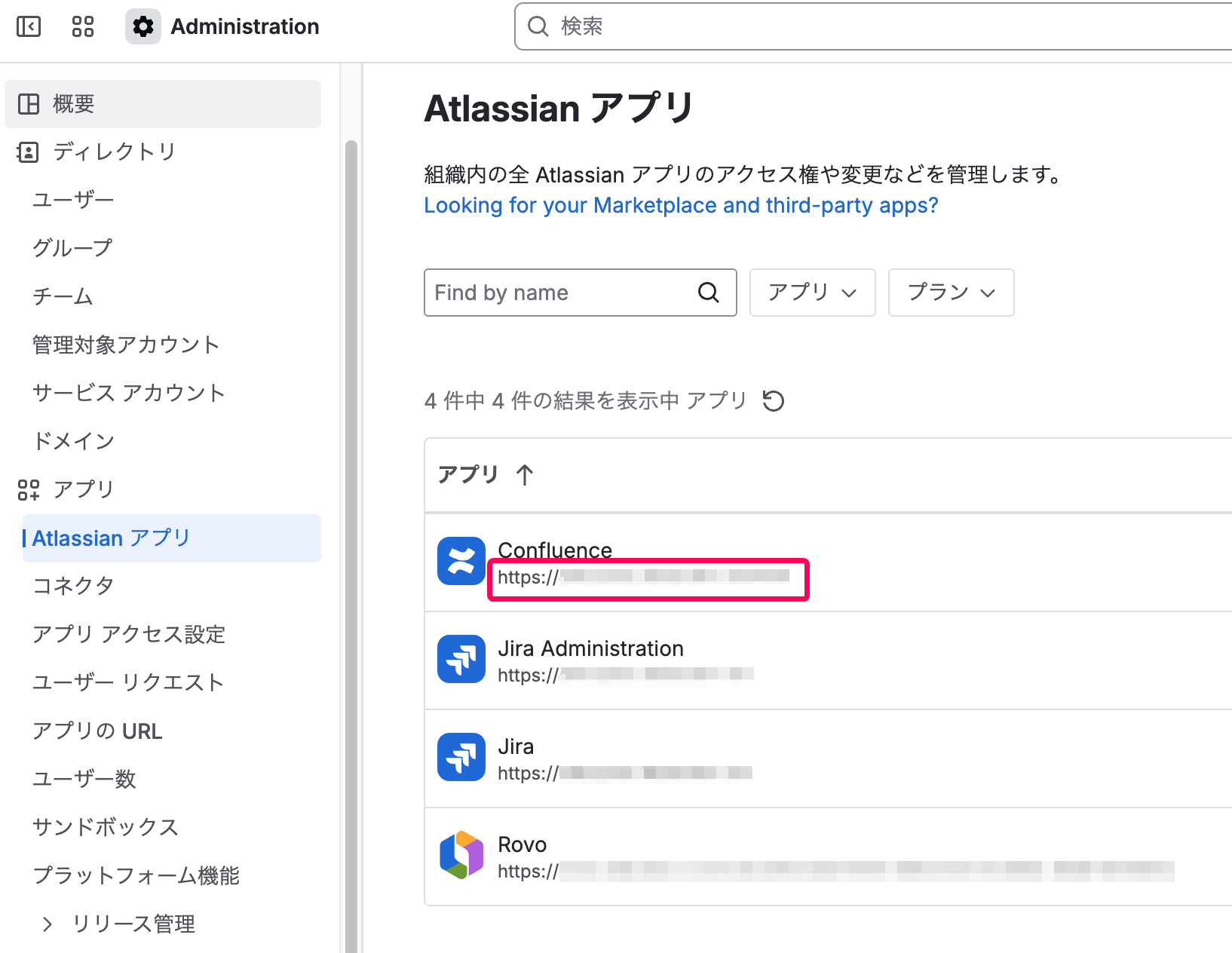Go to ユーザー in the sidebar
The image size is (1232, 953).
point(73,201)
